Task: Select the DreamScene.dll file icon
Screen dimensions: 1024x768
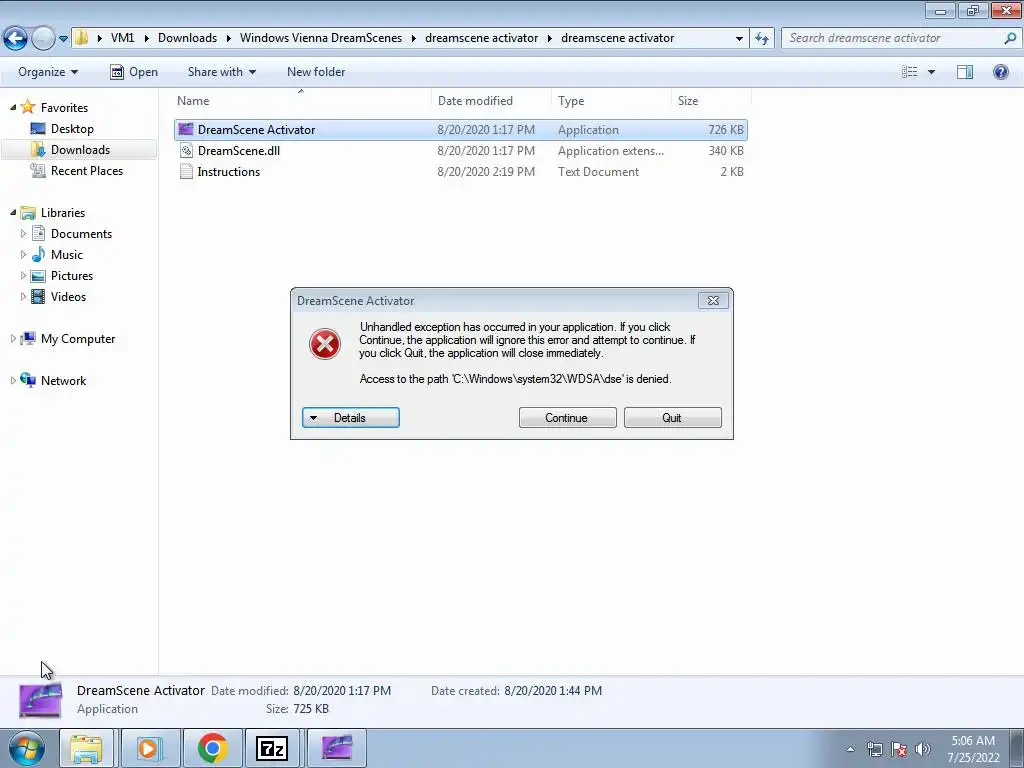Action: click(186, 151)
